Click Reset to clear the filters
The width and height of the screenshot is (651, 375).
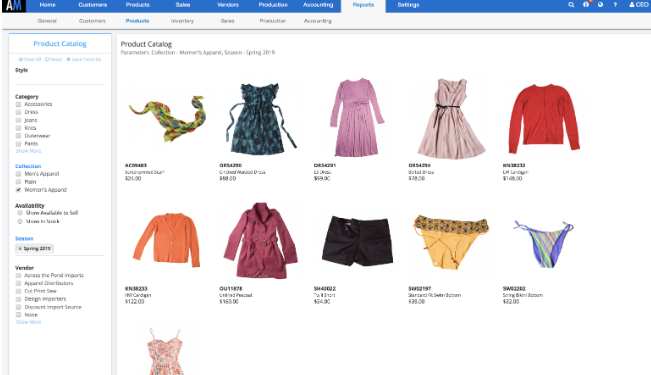54,59
